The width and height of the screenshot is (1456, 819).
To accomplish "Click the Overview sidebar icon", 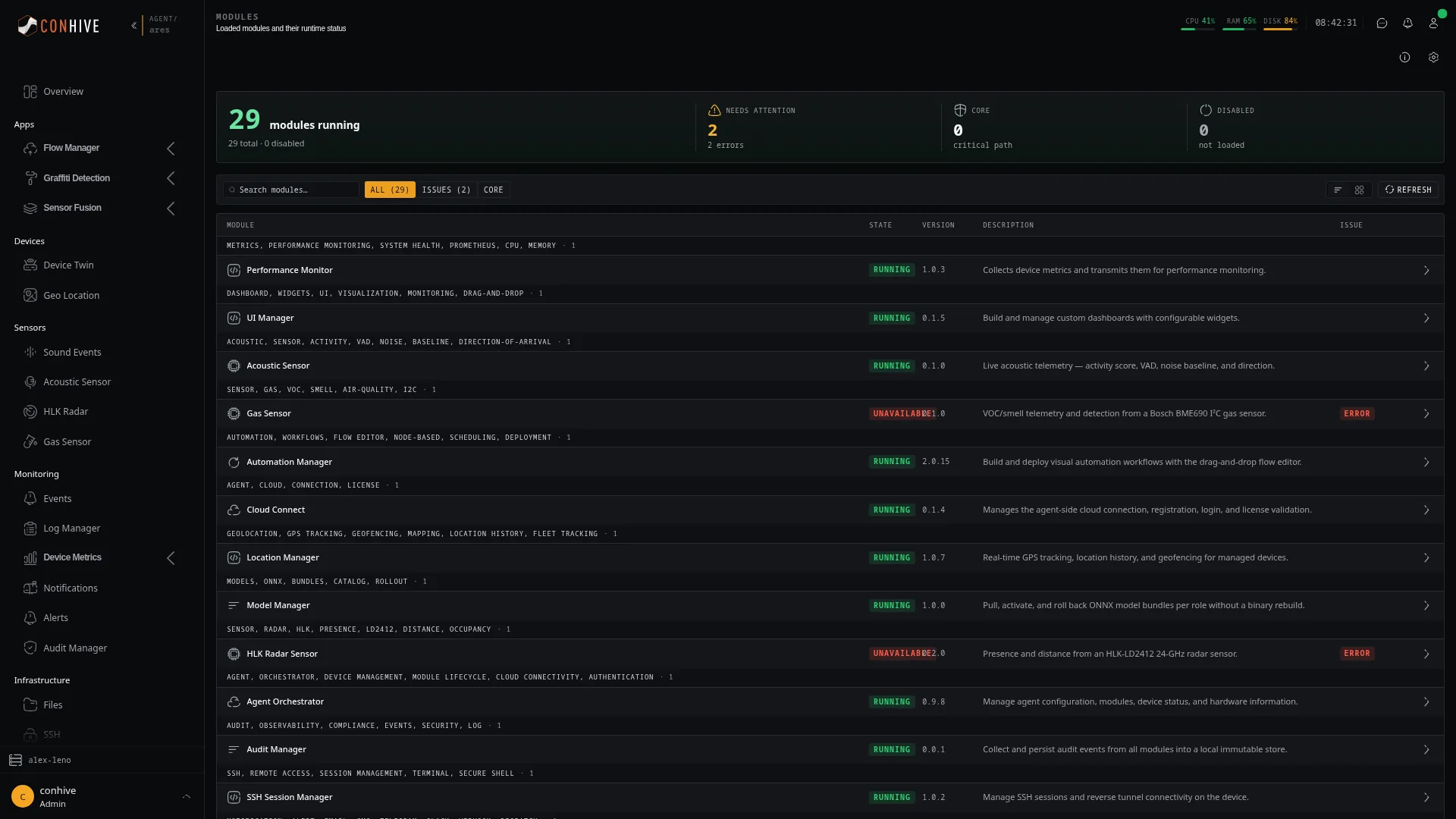I will click(30, 92).
